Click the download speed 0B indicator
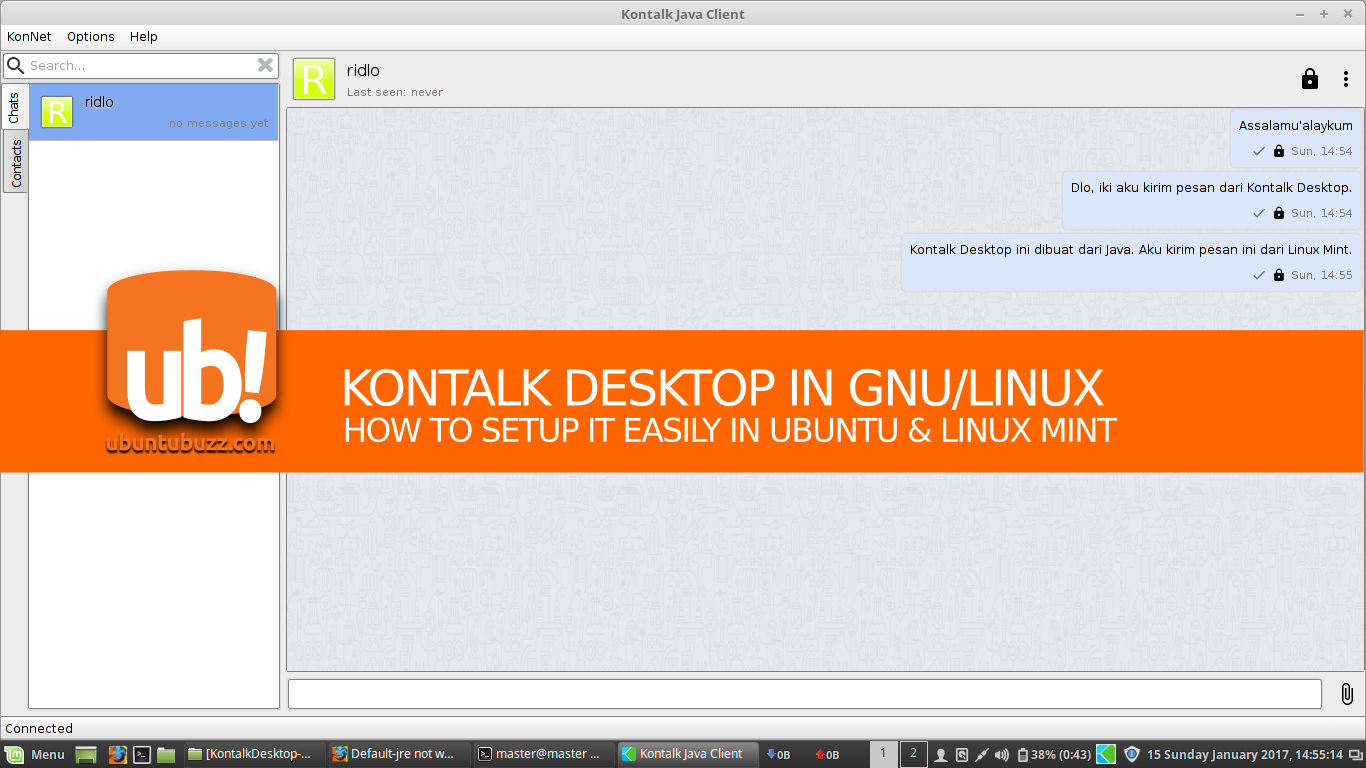 tap(778, 755)
